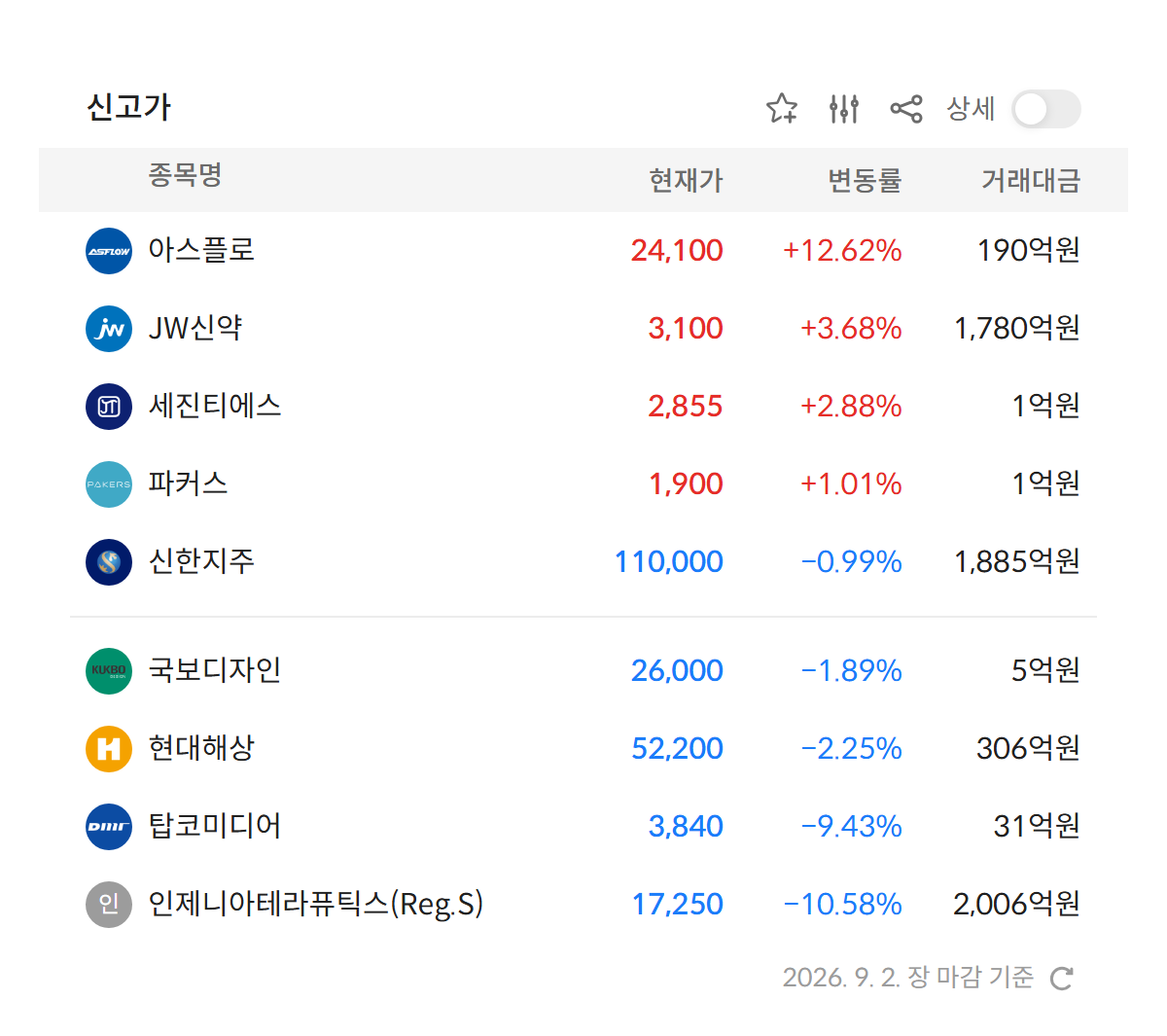Click the +2.88% change value

click(x=851, y=407)
